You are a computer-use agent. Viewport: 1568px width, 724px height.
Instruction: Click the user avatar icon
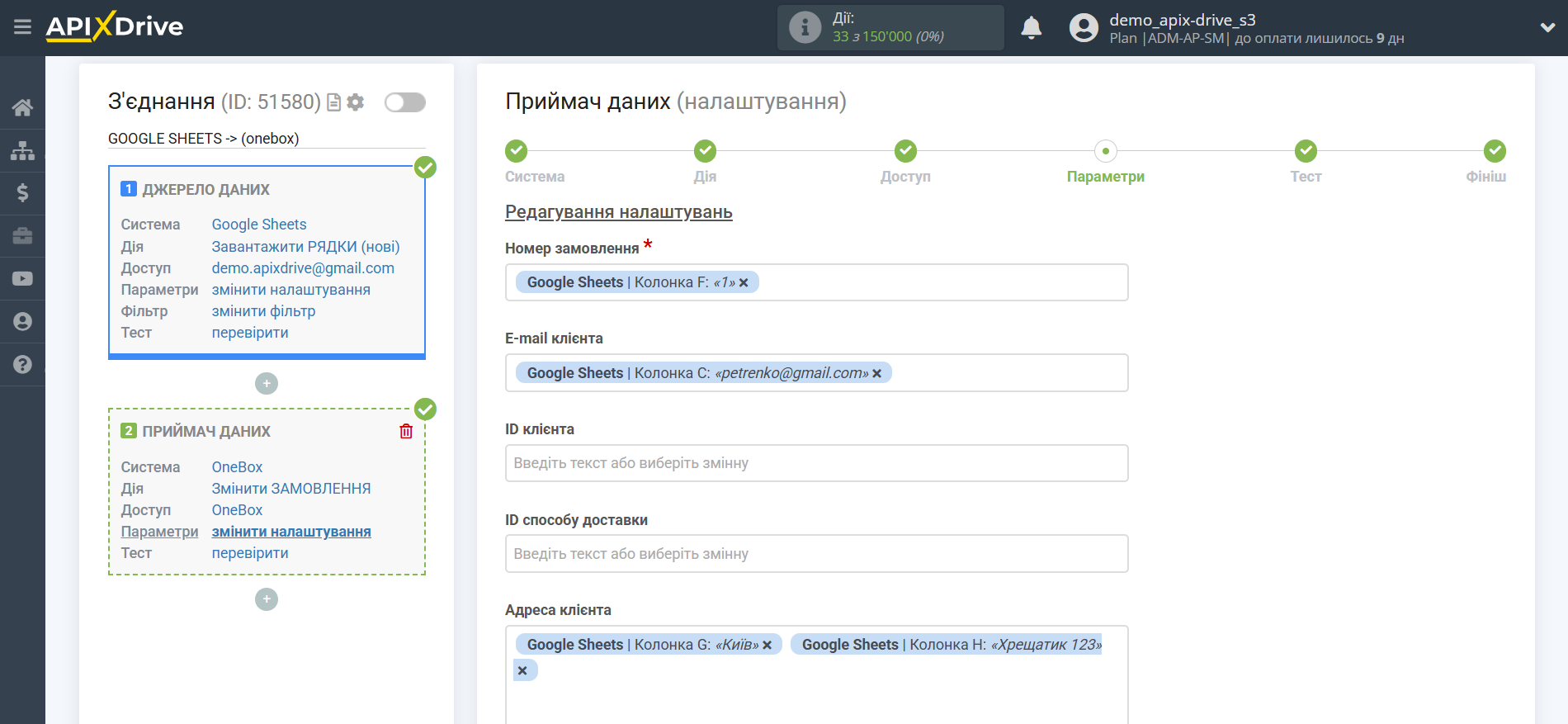tap(1084, 28)
